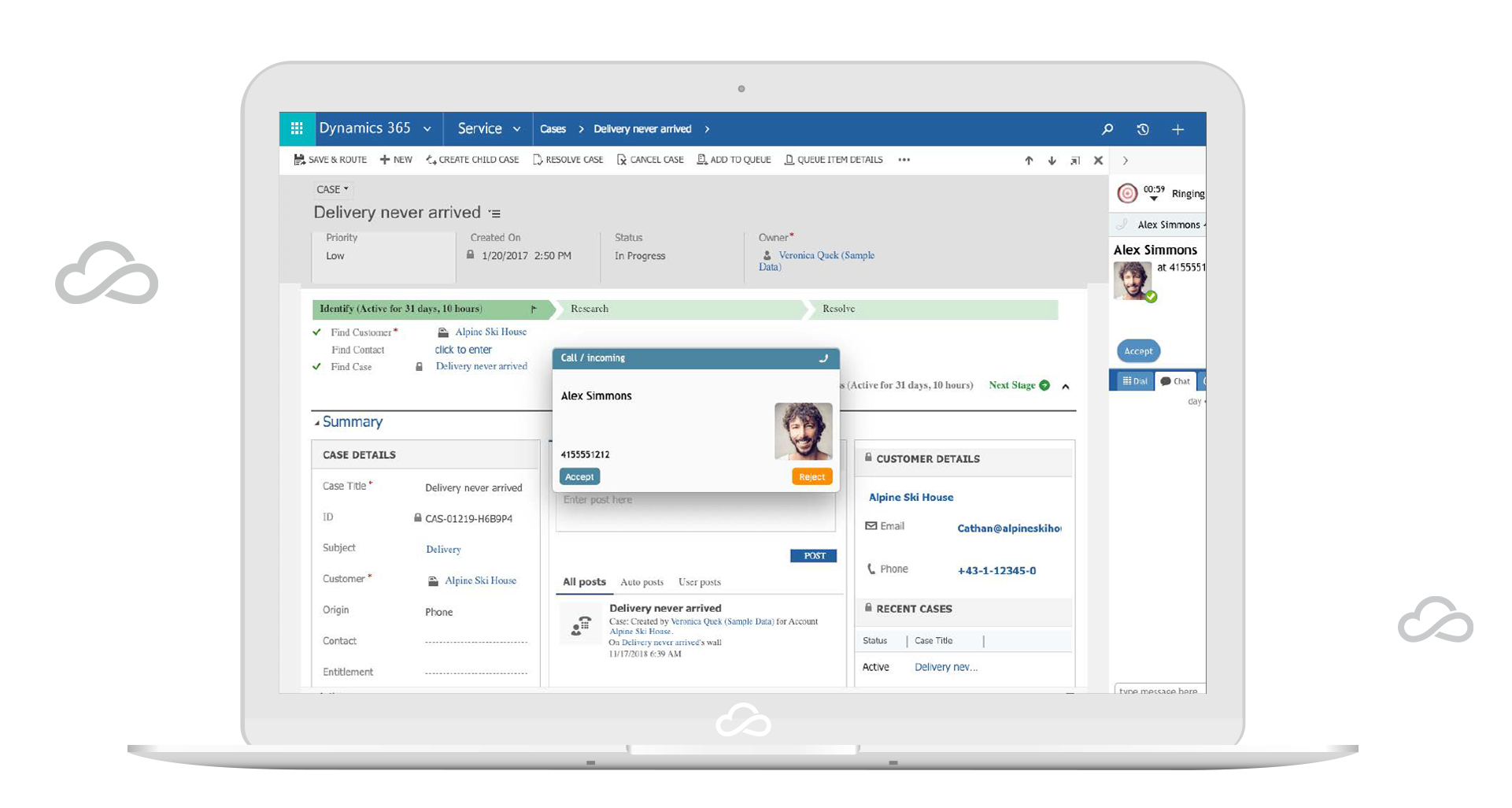Click the 'Enter post here' text box
The height and width of the screenshot is (808, 1512).
click(695, 511)
